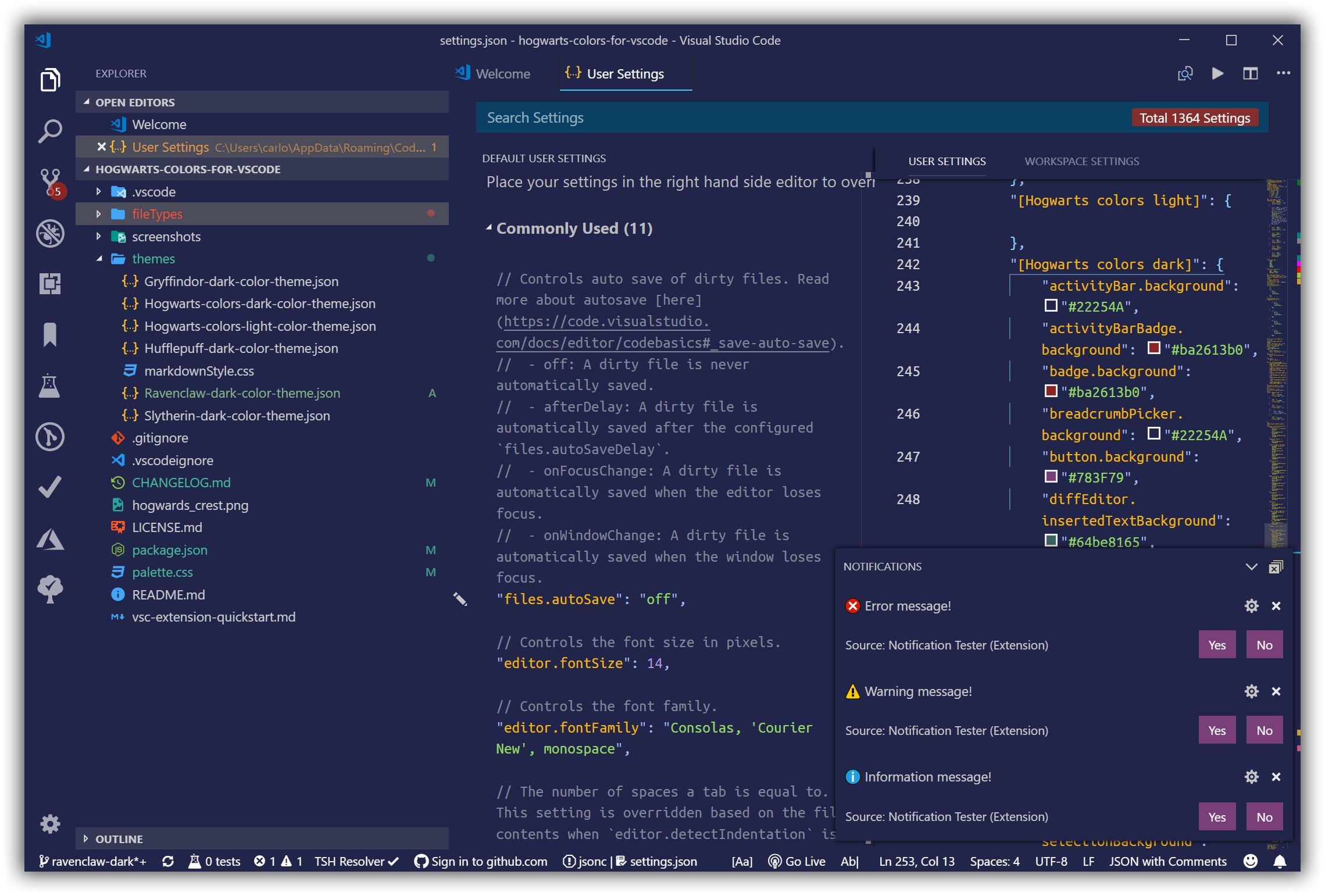Click the Go Live status bar item
The image size is (1325, 896).
(797, 862)
